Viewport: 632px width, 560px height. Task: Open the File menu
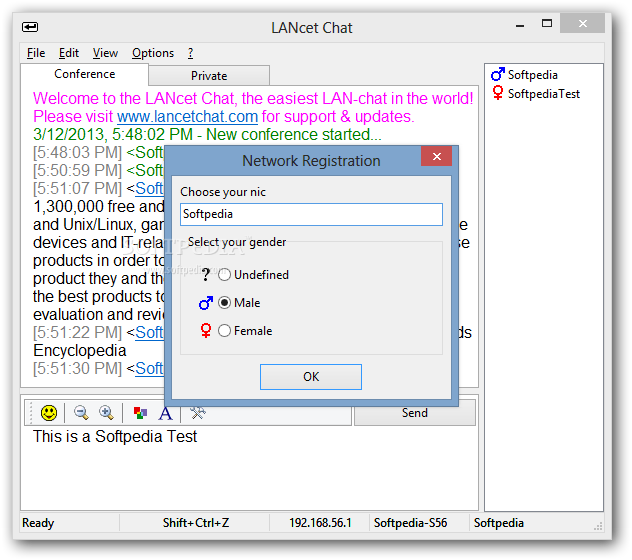(36, 53)
